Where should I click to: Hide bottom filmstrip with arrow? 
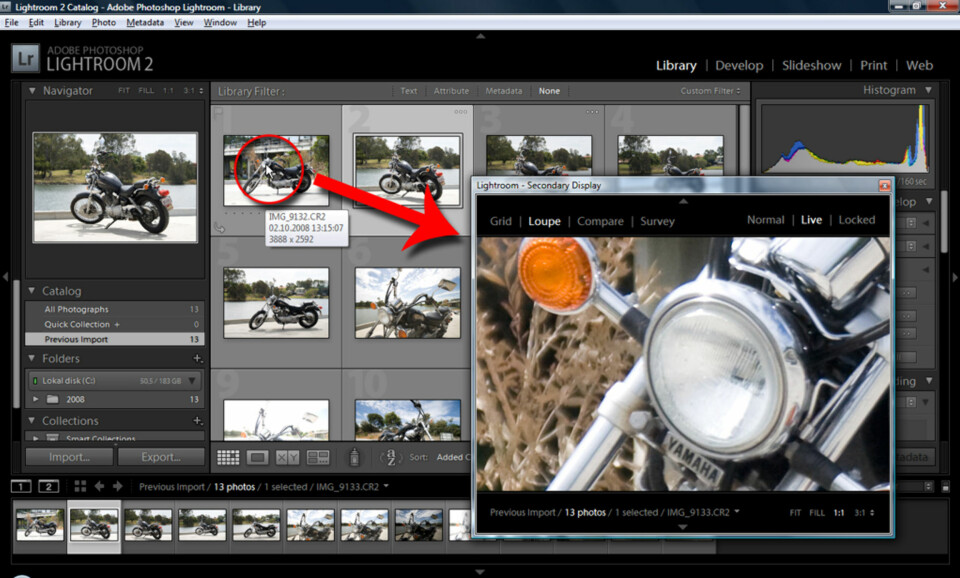pyautogui.click(x=481, y=572)
